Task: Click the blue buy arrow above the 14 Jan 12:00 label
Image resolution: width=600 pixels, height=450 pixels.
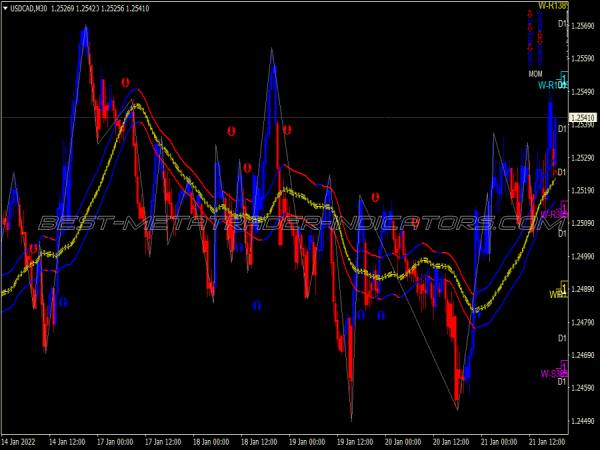Action: [63, 302]
